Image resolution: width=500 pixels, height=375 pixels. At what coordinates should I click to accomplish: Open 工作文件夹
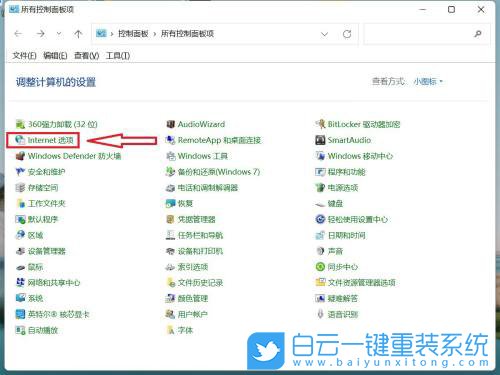point(41,203)
